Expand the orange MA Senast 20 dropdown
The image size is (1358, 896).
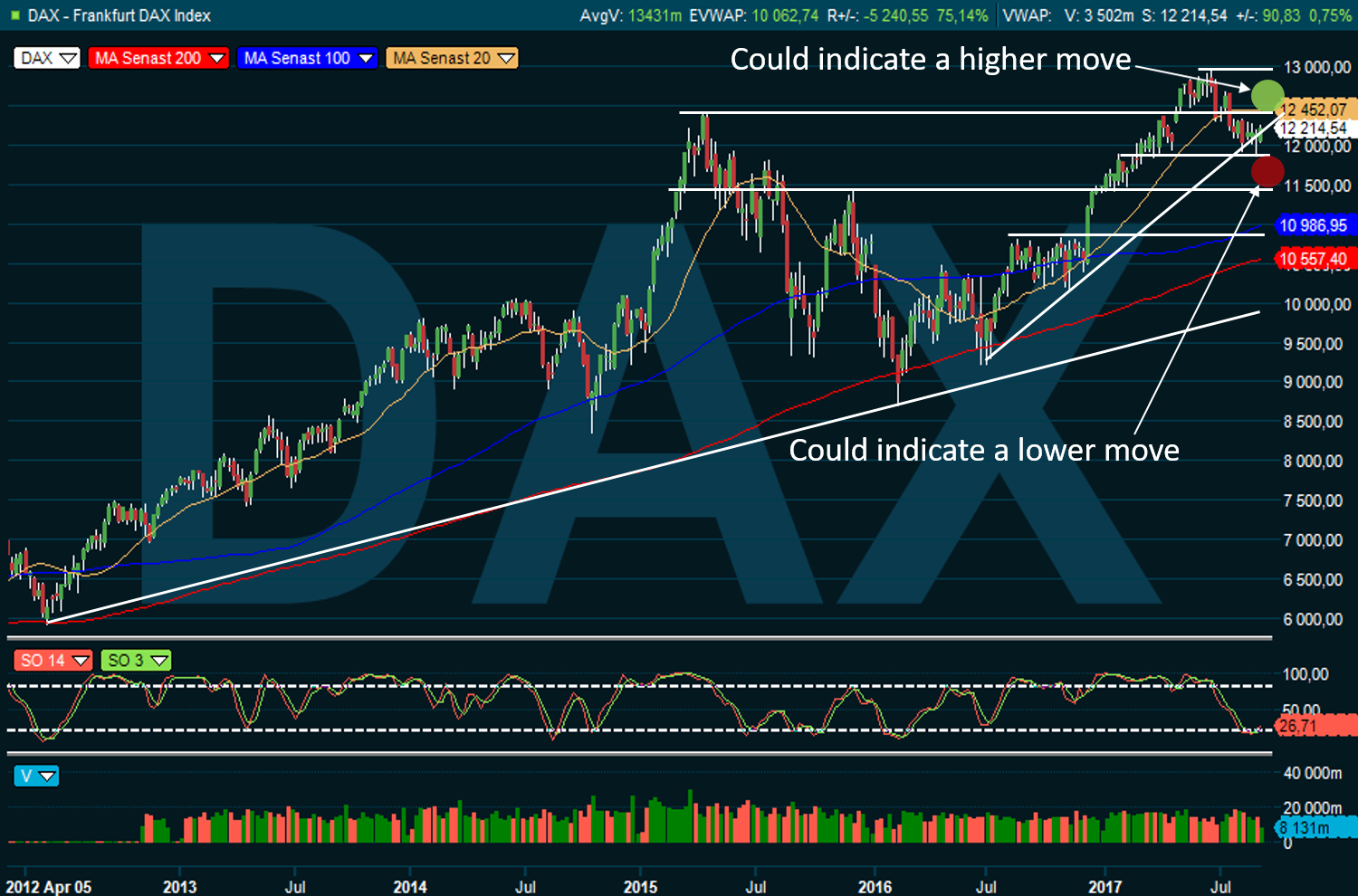click(x=452, y=58)
